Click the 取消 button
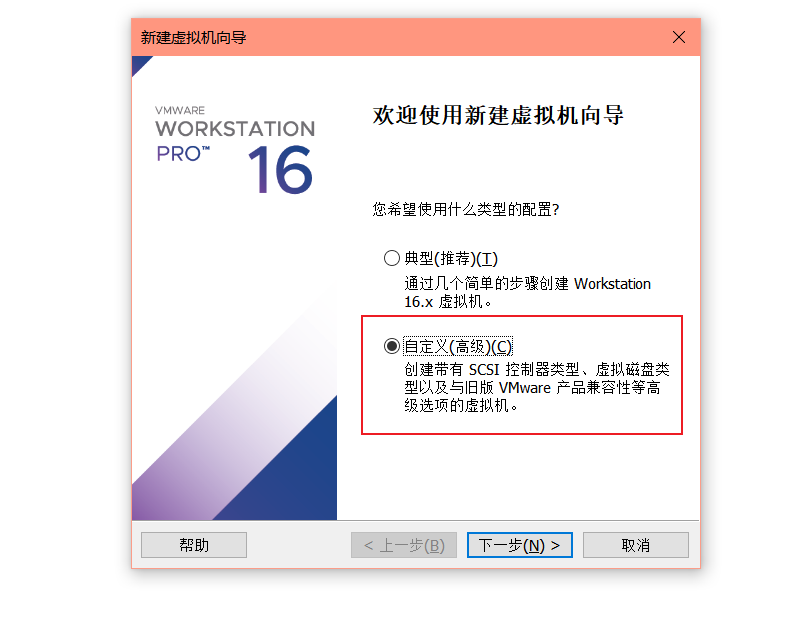This screenshot has height=622, width=798. pyautogui.click(x=636, y=545)
